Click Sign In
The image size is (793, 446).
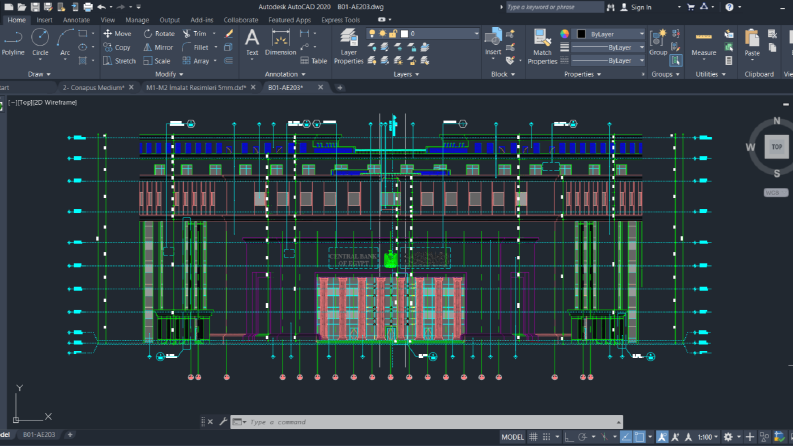tap(641, 7)
